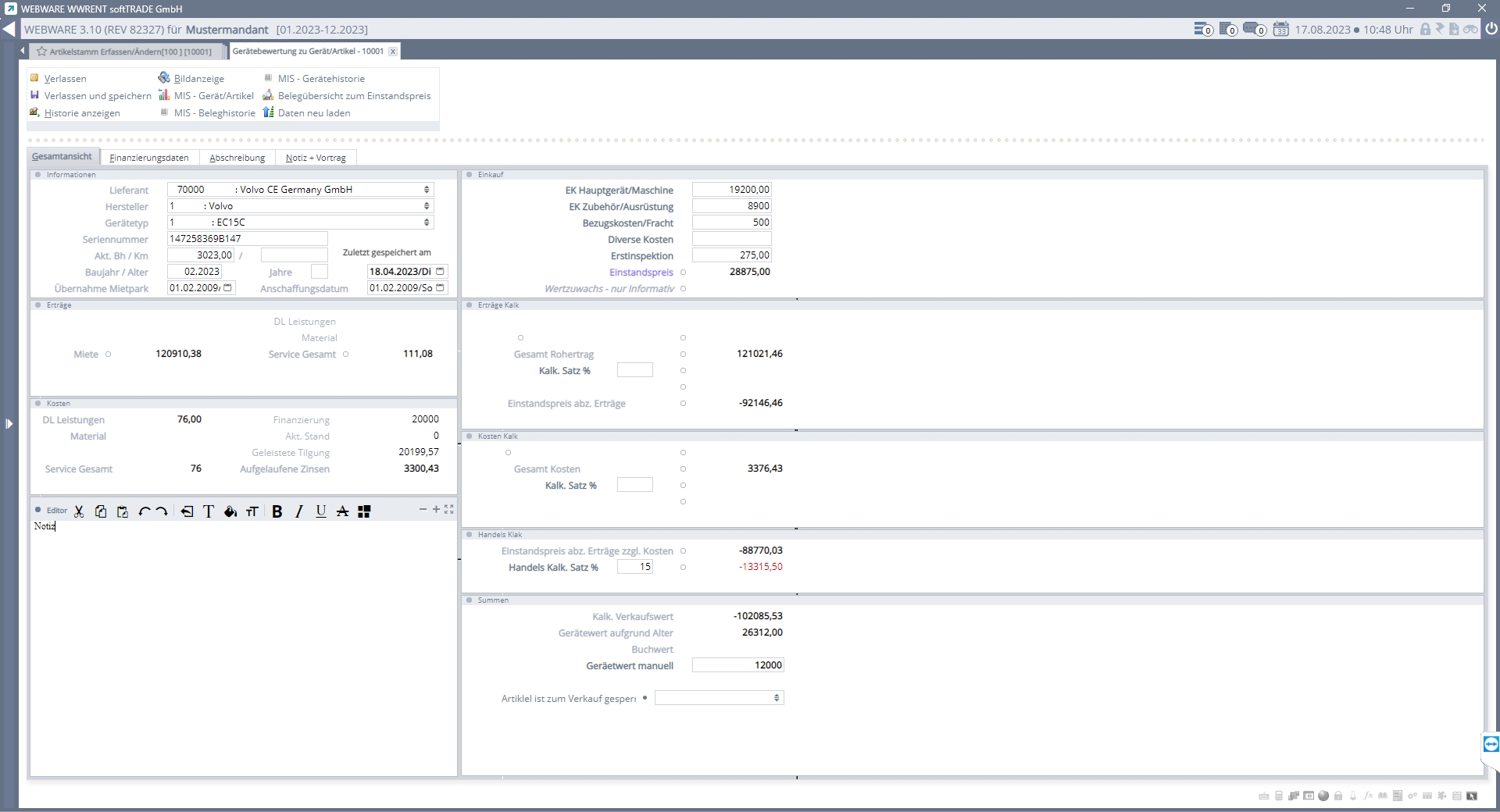Open the font style T tool

209,511
